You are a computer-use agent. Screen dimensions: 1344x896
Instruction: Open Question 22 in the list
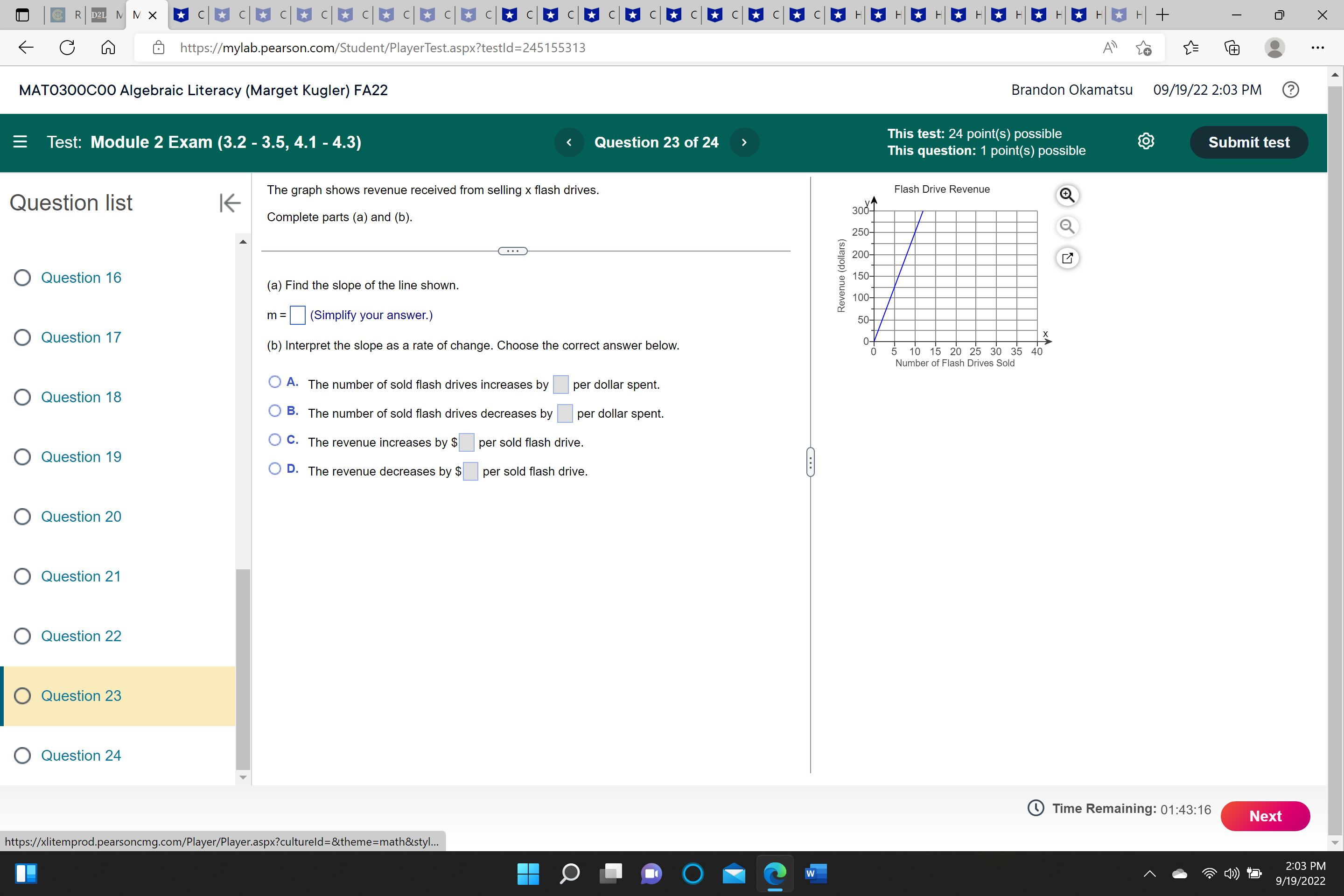tap(81, 636)
